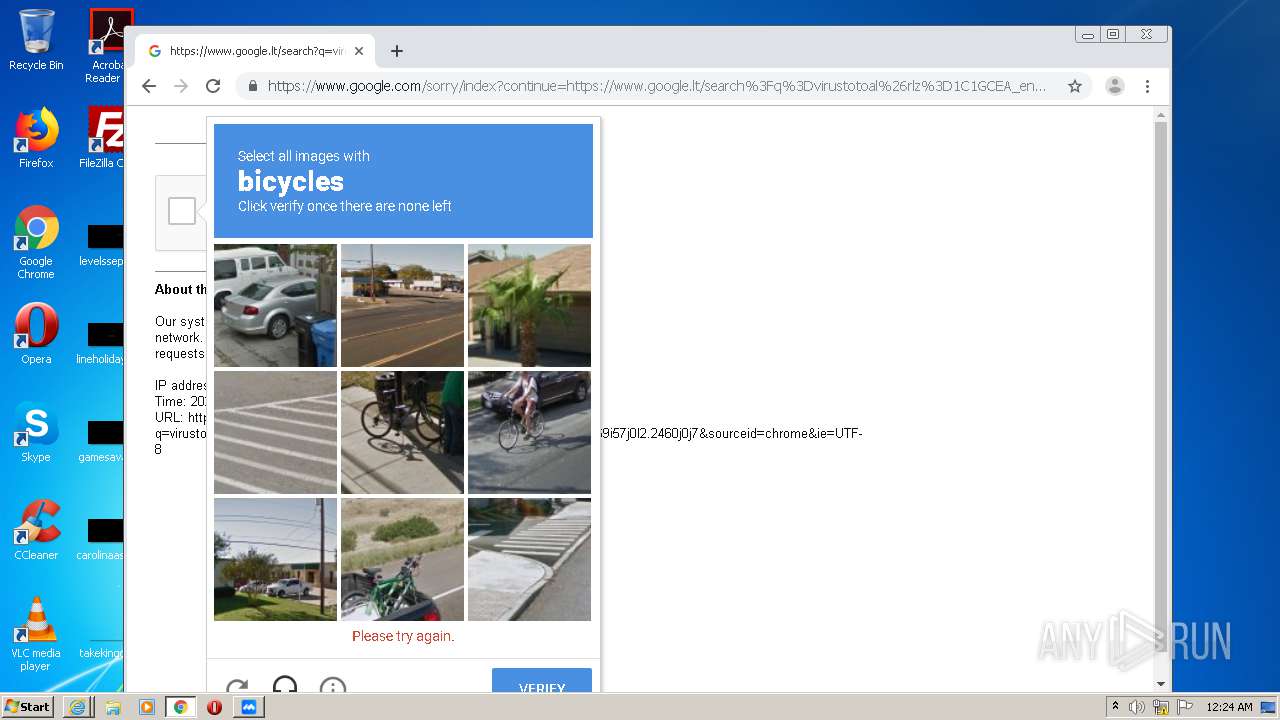Open network status tray icon
The image size is (1280, 720).
pyautogui.click(x=1160, y=707)
